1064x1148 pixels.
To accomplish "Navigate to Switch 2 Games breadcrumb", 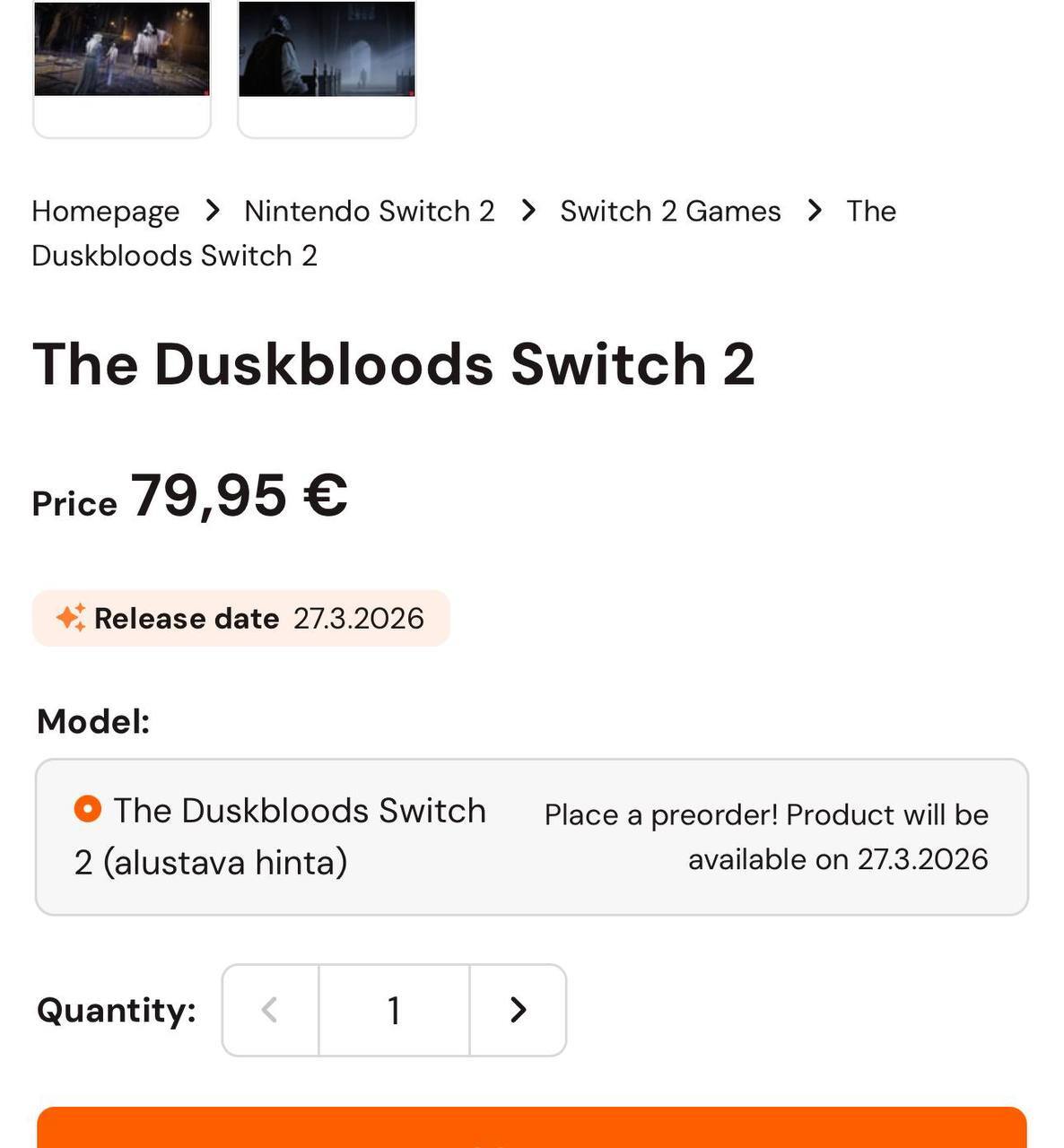I will click(670, 211).
